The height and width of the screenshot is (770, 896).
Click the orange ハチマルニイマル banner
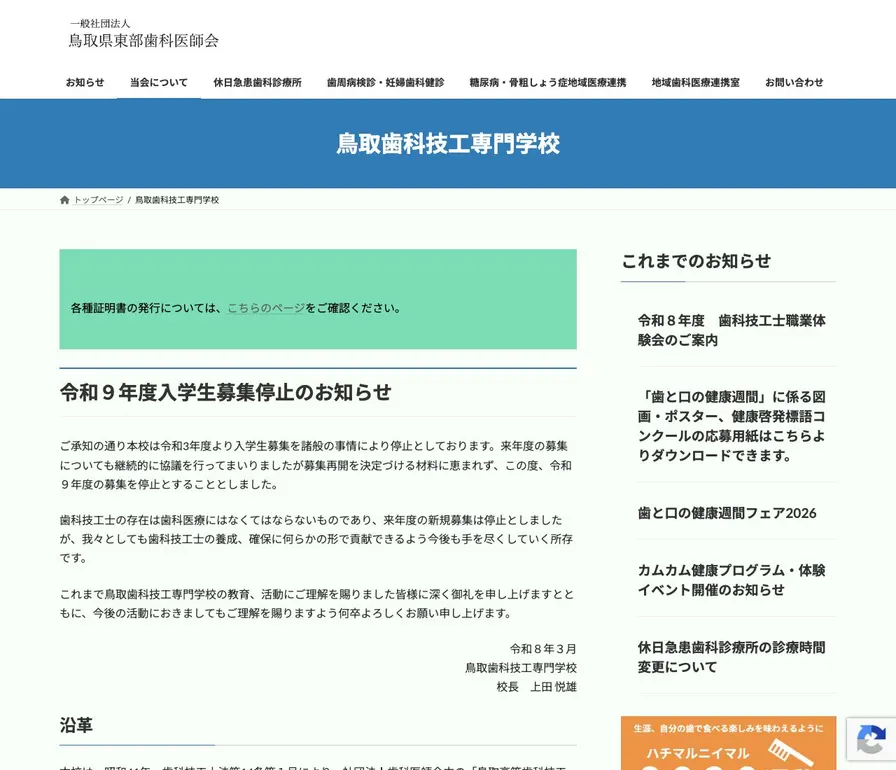(728, 743)
